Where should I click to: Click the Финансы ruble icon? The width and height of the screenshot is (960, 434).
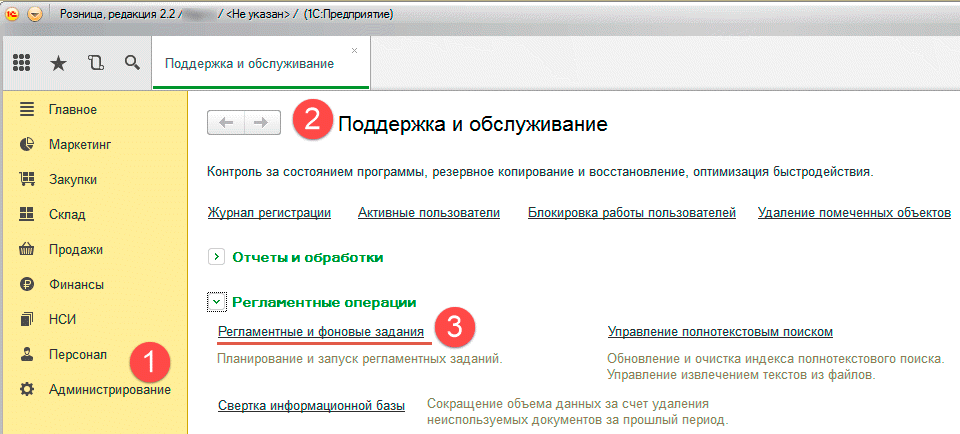click(x=27, y=284)
